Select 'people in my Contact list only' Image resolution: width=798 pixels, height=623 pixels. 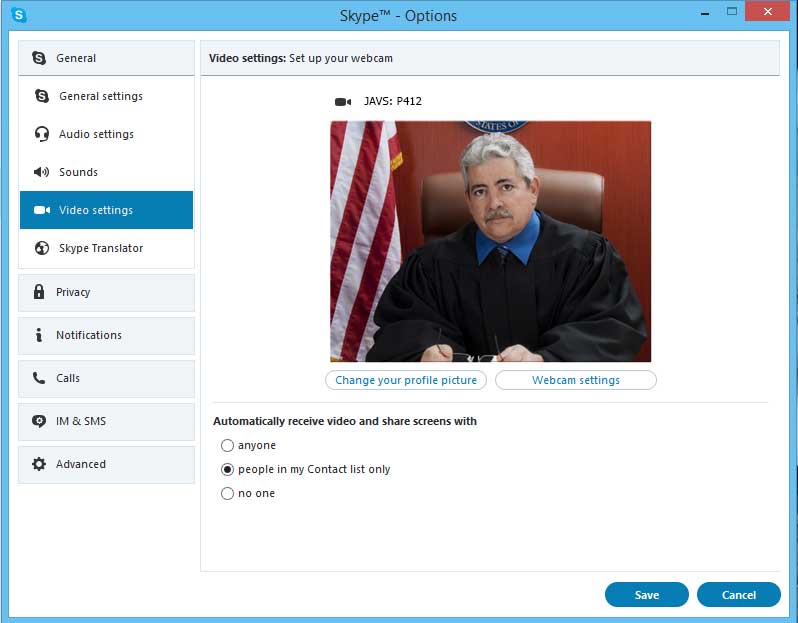pos(227,469)
